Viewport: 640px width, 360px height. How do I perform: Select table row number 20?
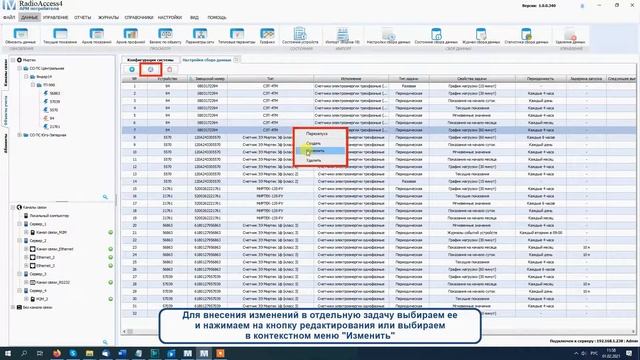(378, 225)
